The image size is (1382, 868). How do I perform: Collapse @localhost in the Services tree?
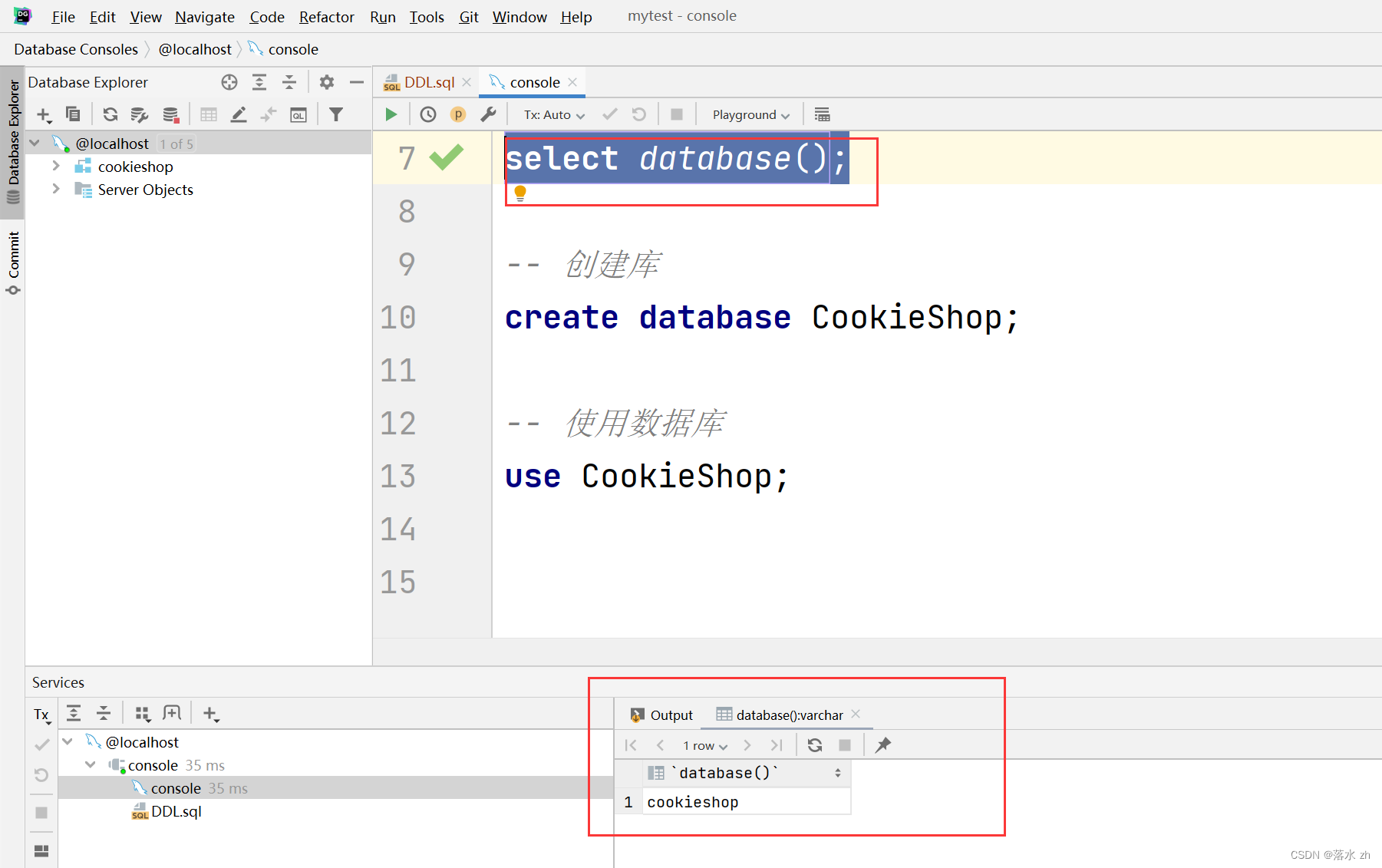pyautogui.click(x=68, y=741)
